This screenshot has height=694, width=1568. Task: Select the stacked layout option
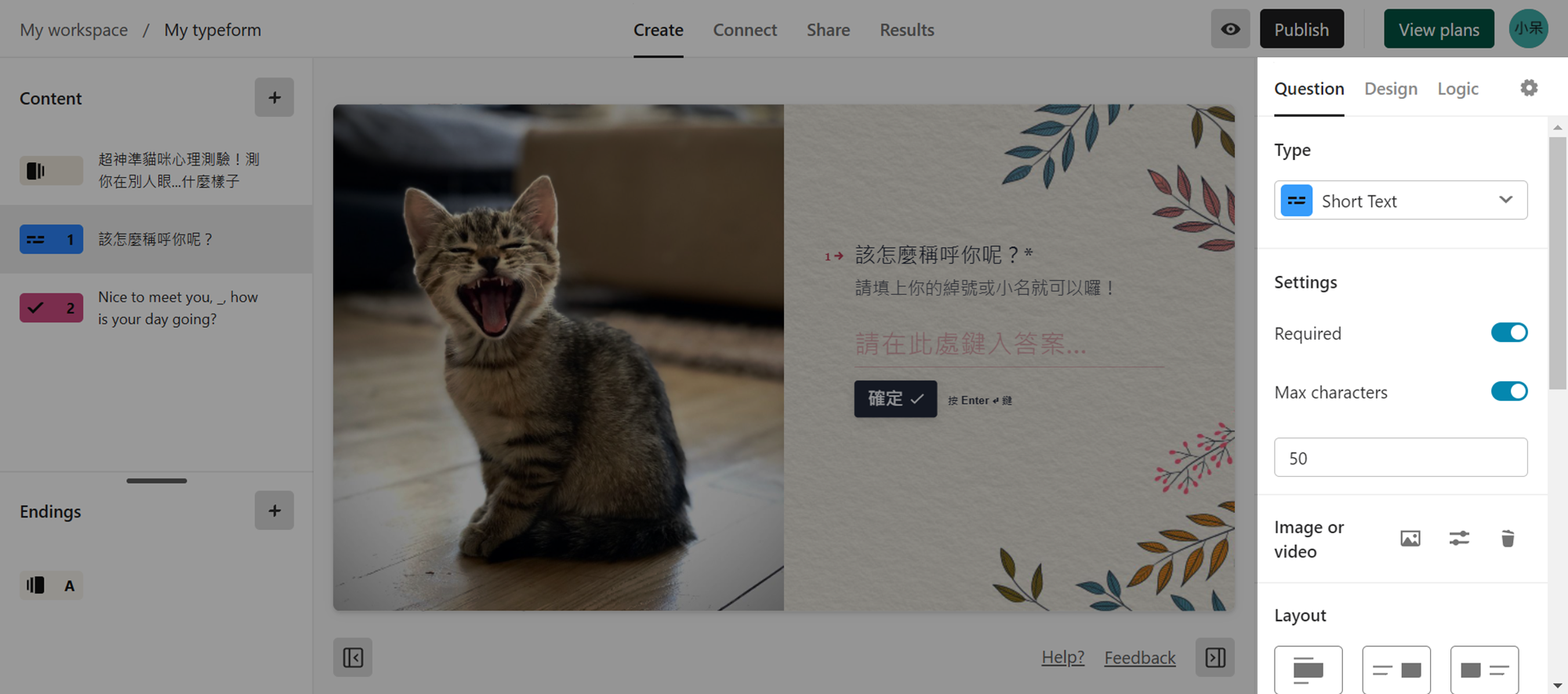coord(1308,670)
